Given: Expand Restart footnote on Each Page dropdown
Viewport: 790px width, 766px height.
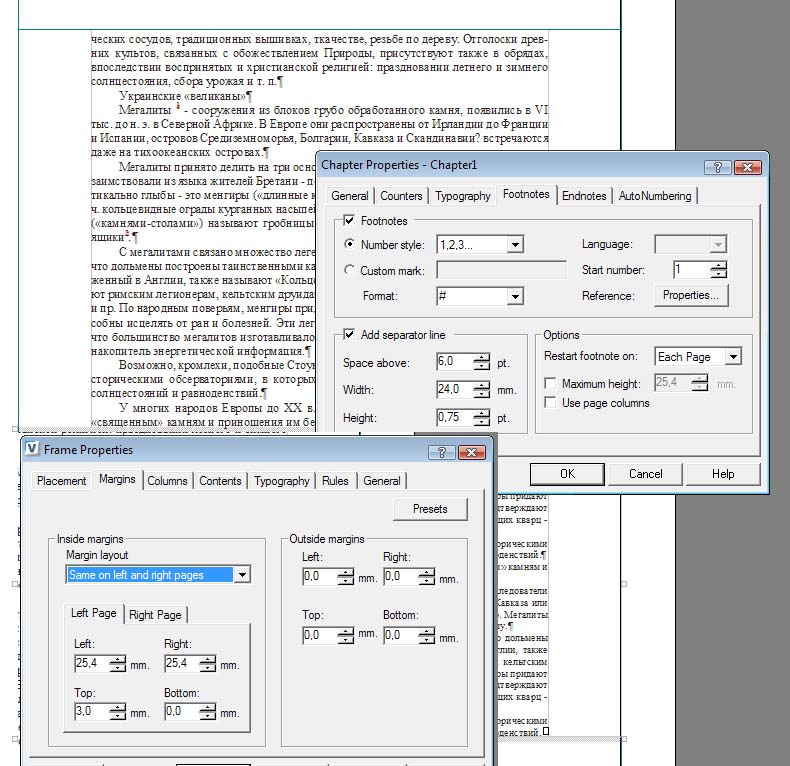Looking at the screenshot, I should tap(734, 357).
